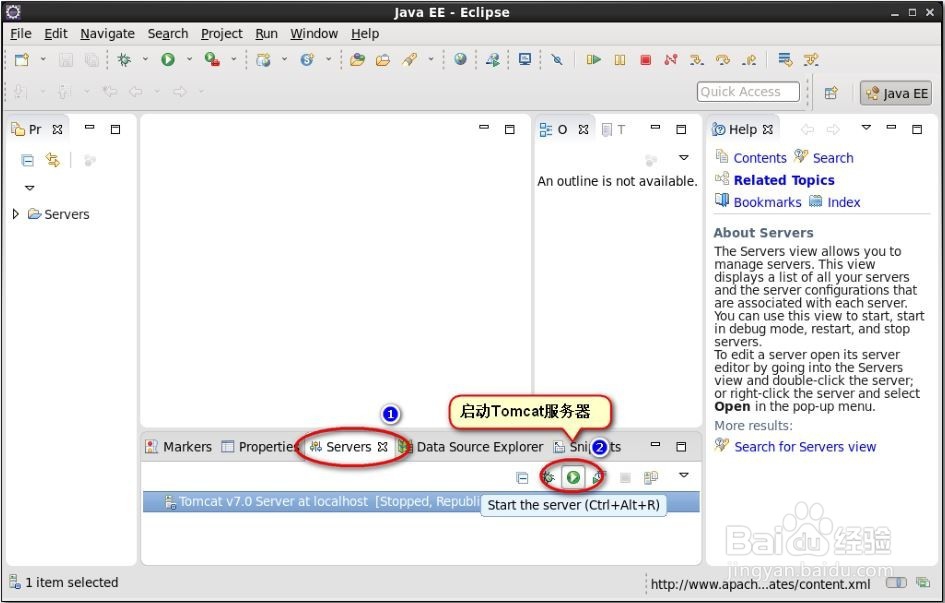Click the Suspend pause icon
945x603 pixels.
click(x=620, y=59)
